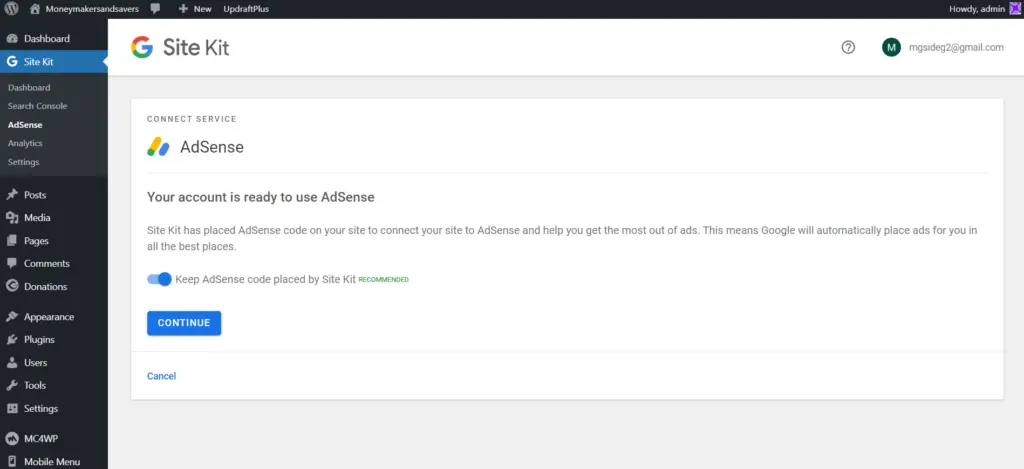
Task: Open mgsideg2@gmail.com account menu
Action: (956, 47)
